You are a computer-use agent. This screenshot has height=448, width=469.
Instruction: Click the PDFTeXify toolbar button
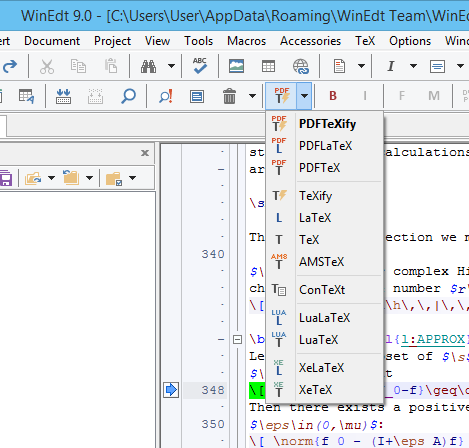[x=281, y=96]
